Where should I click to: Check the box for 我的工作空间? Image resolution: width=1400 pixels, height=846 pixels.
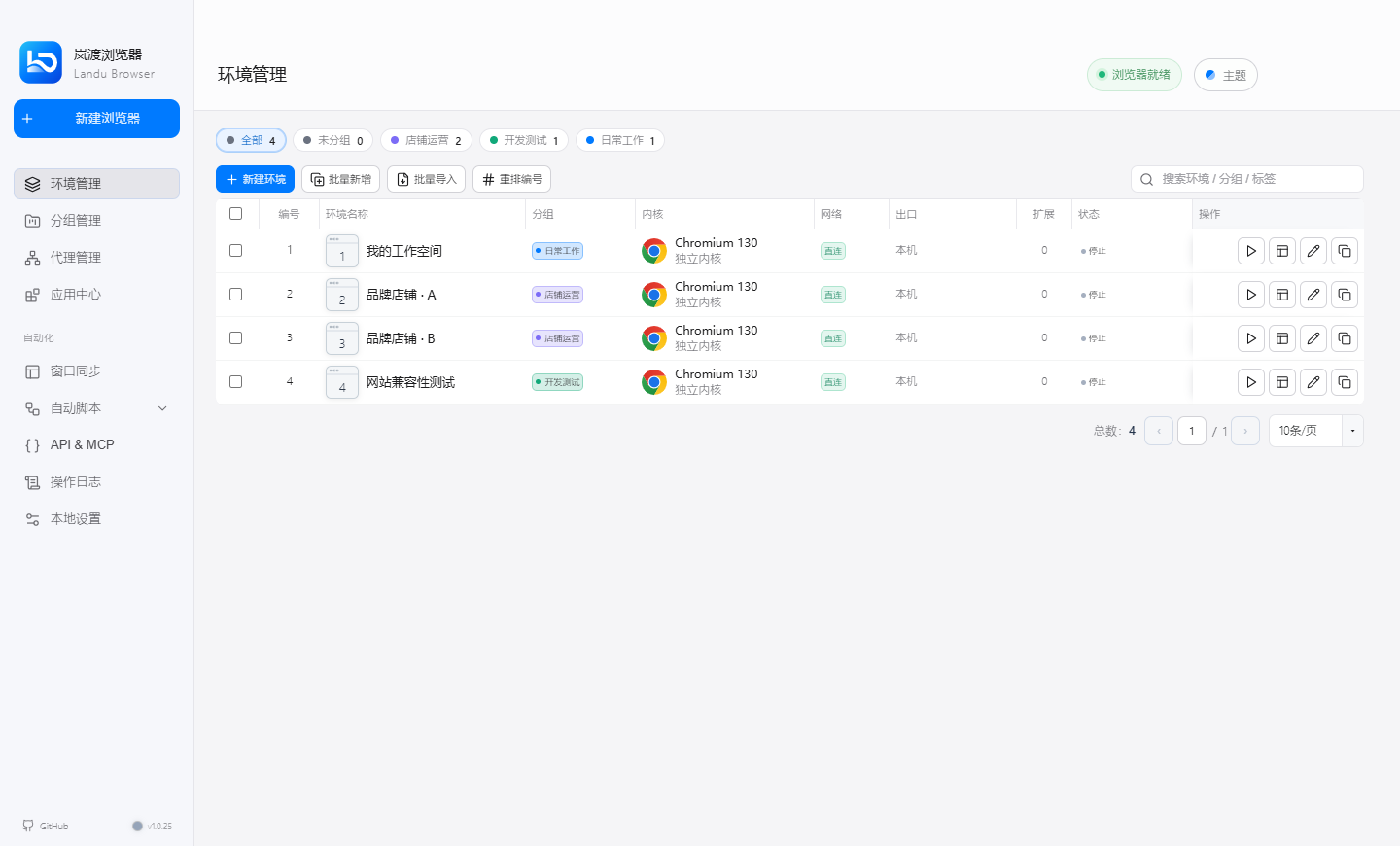pos(235,251)
